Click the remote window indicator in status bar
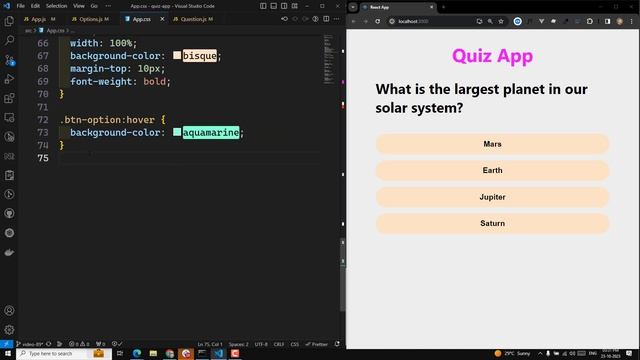 [x=7, y=344]
